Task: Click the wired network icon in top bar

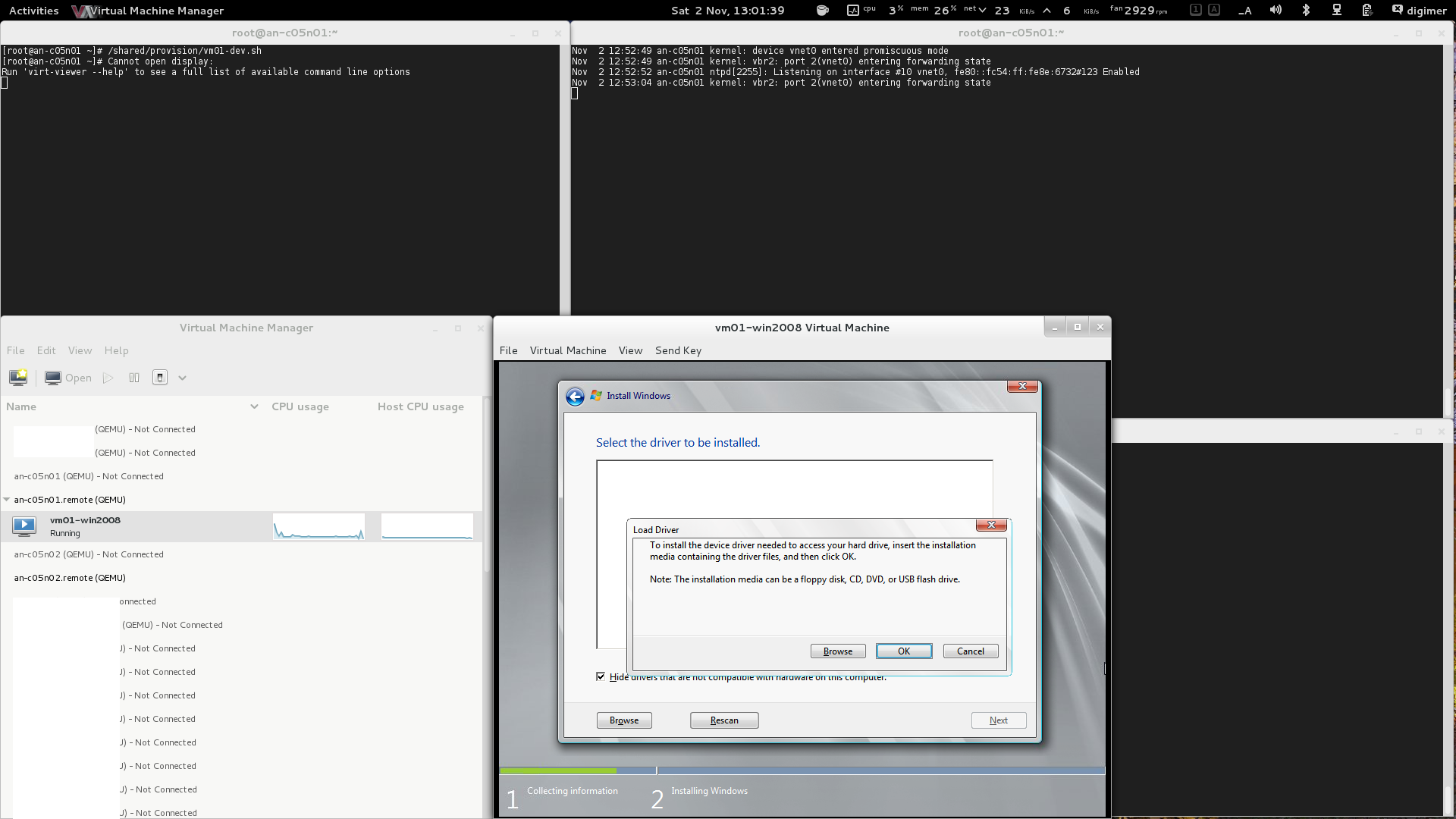Action: (x=1337, y=11)
